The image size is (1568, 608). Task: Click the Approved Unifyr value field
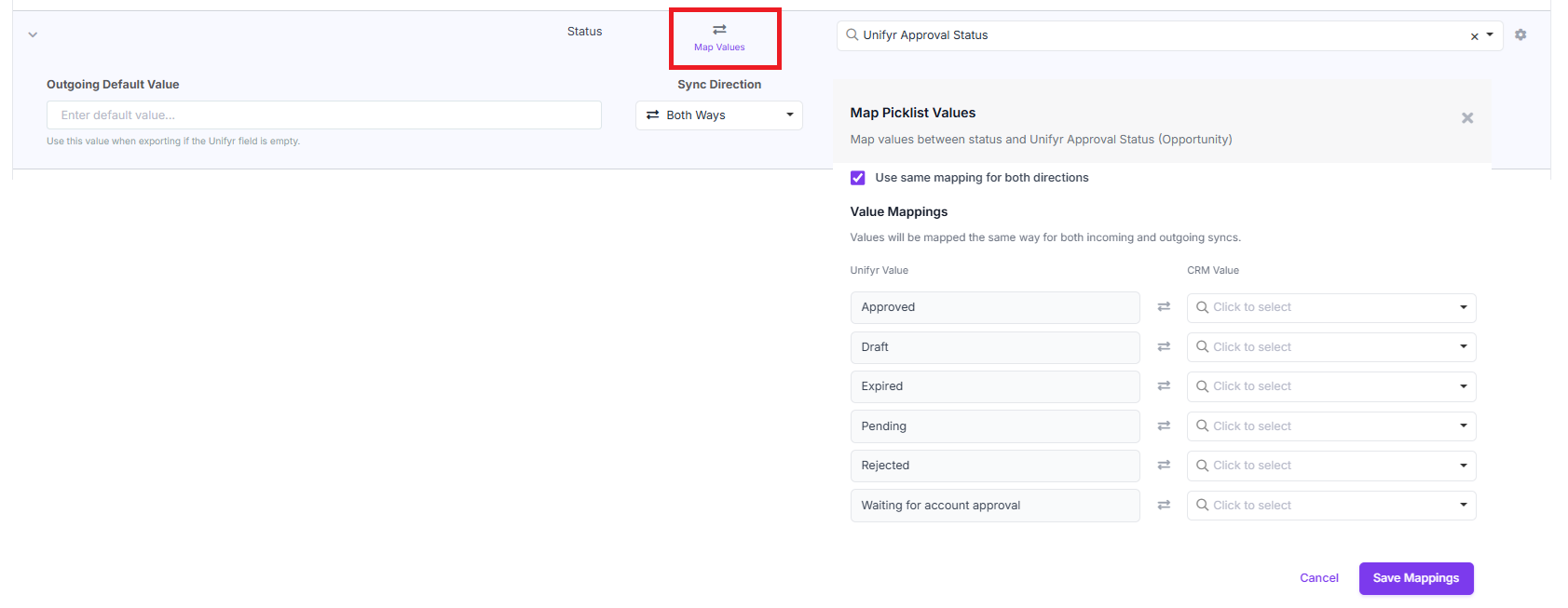tap(995, 307)
